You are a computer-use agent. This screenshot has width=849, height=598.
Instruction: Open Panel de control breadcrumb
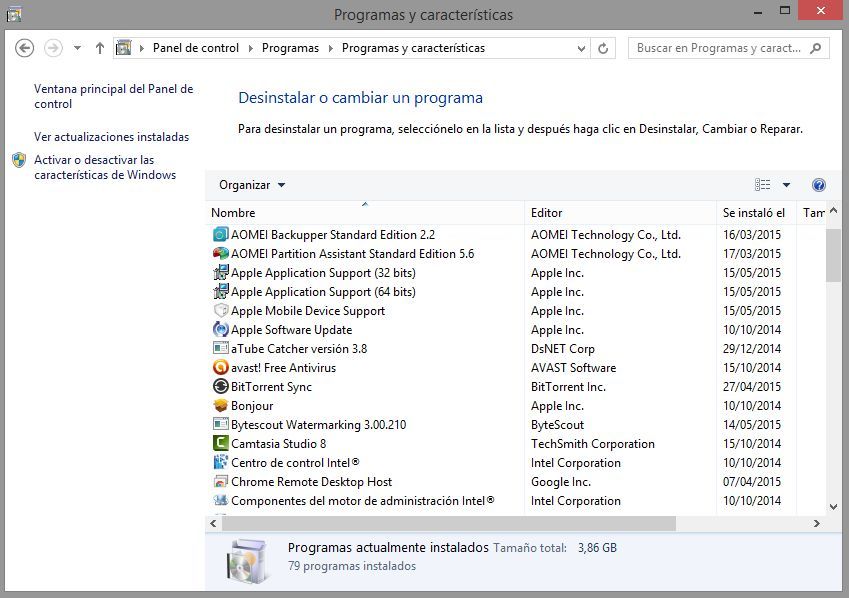196,48
